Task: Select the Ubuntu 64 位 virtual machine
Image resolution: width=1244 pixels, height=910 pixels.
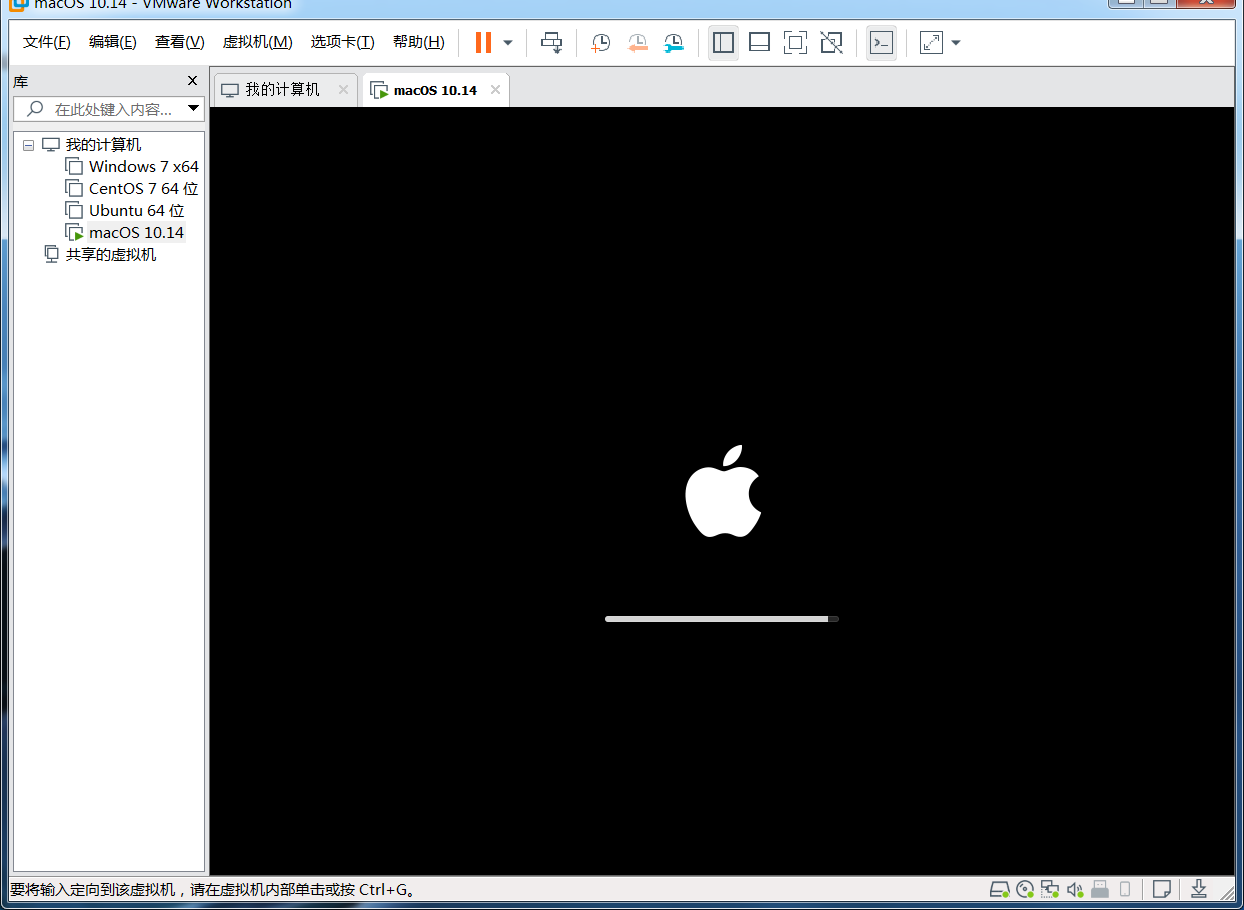Action: pos(133,210)
